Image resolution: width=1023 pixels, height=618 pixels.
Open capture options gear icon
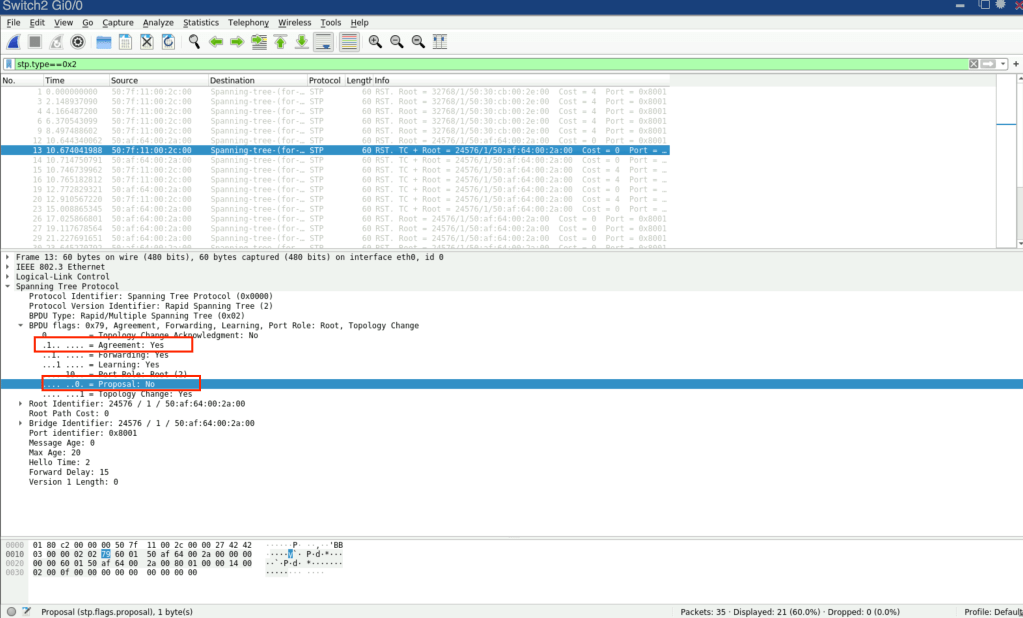78,42
